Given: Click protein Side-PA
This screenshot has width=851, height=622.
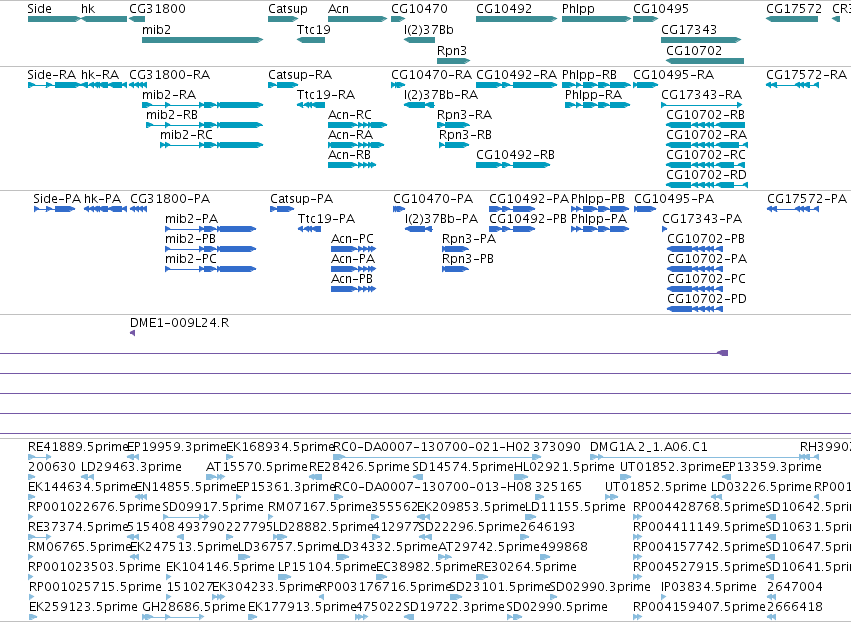Looking at the screenshot, I should point(54,209).
